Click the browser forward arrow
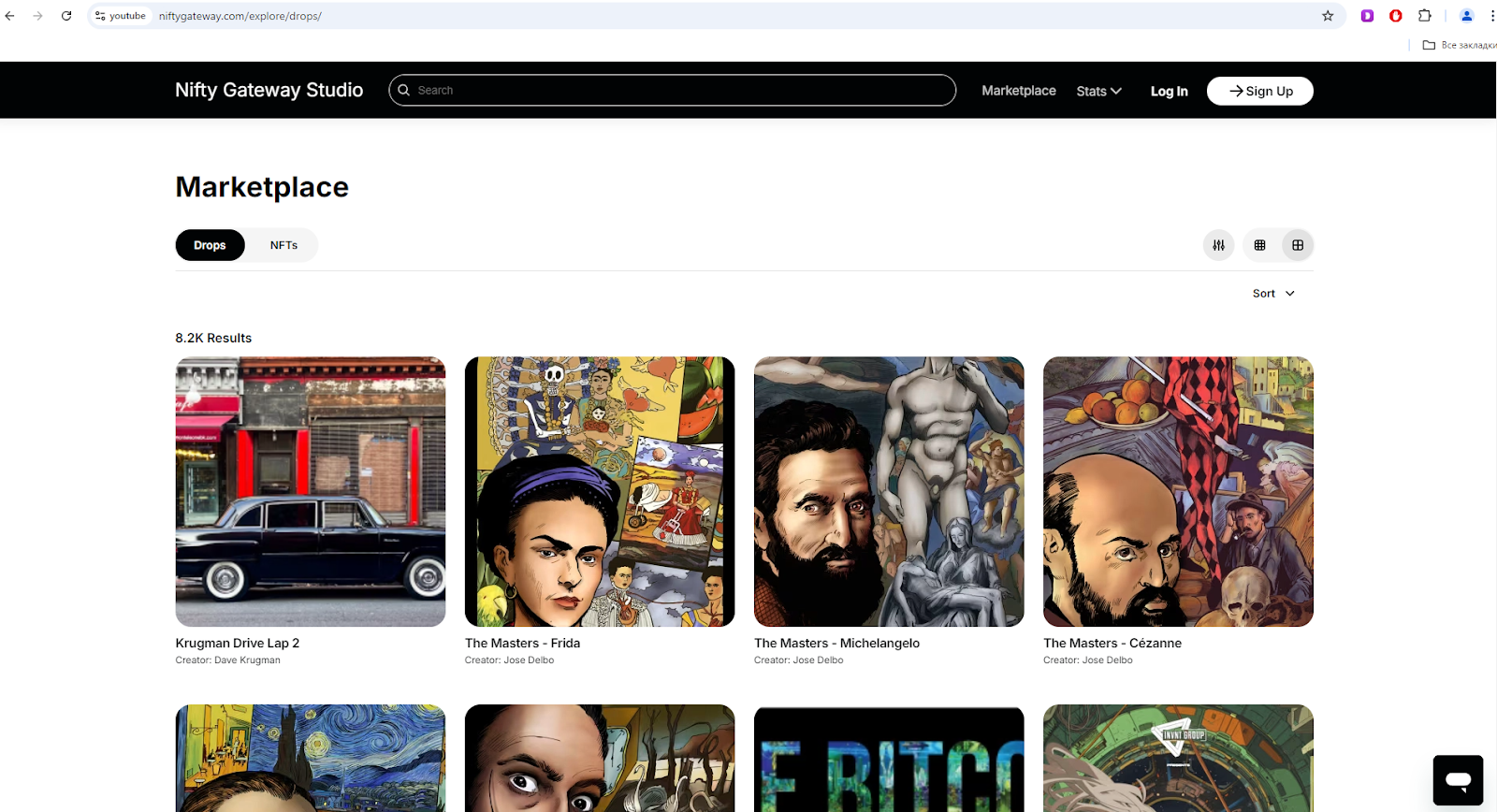The image size is (1497, 812). point(38,16)
